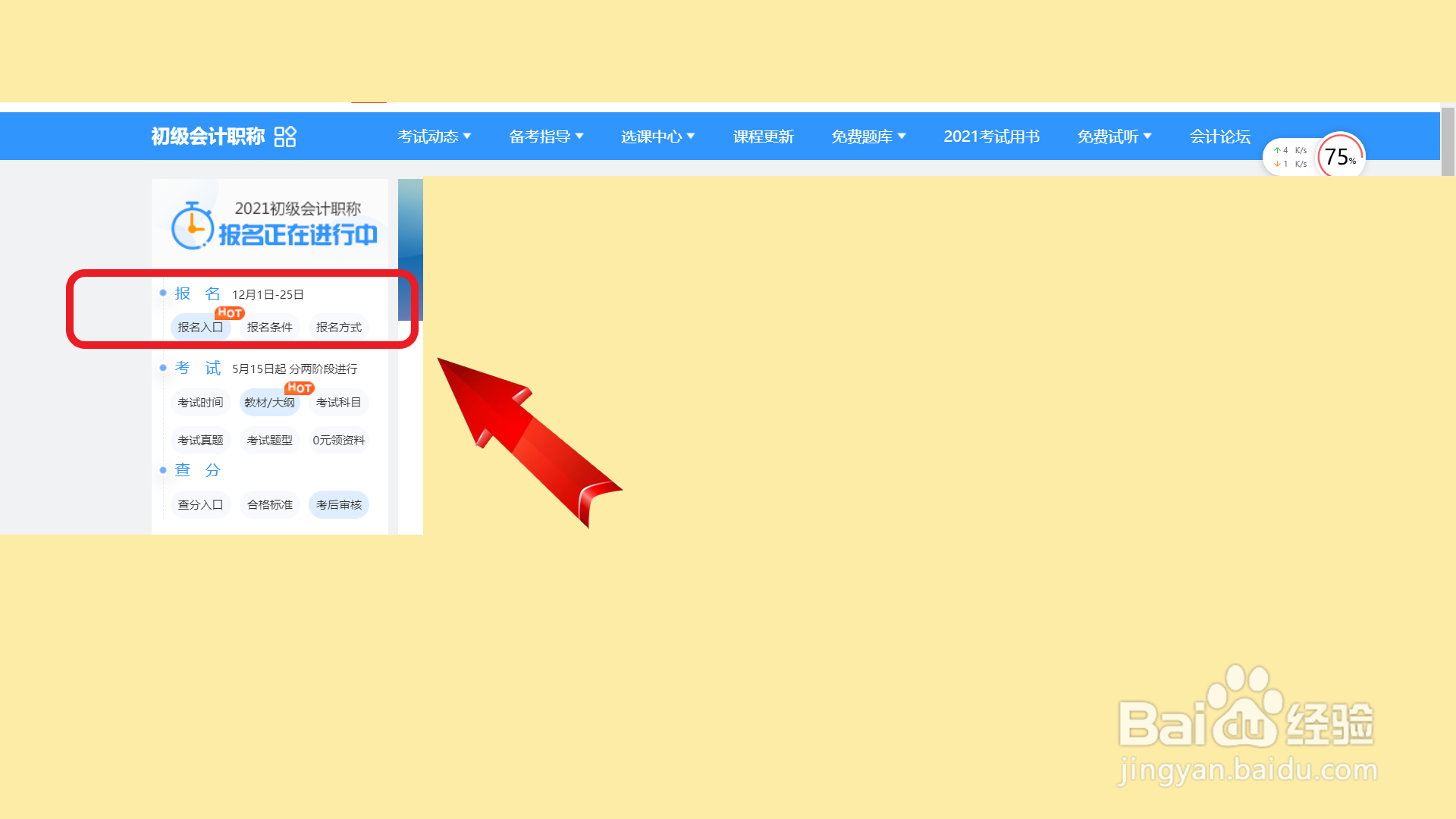Open the 查分入口 link
The height and width of the screenshot is (819, 1456).
click(200, 505)
